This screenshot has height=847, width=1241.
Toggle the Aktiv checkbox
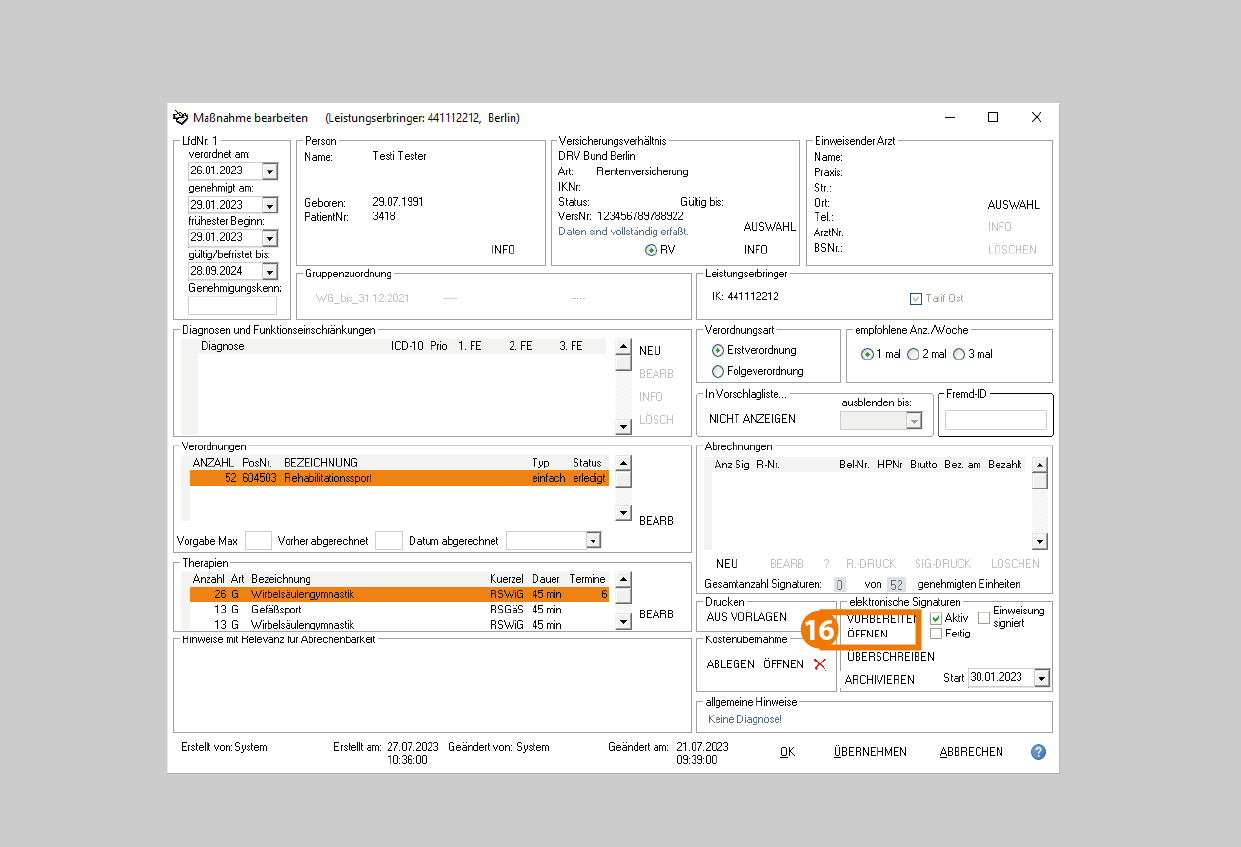[x=936, y=618]
